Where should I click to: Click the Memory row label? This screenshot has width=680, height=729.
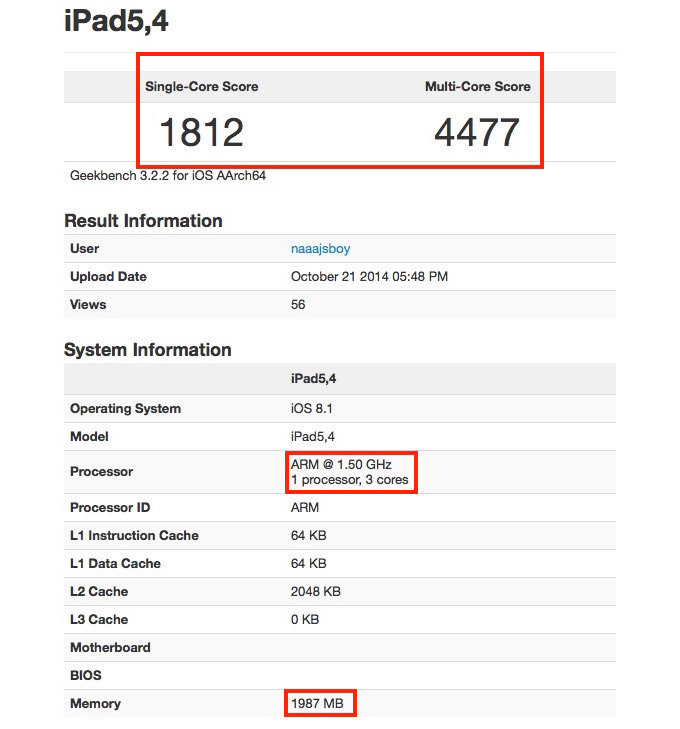coord(95,704)
